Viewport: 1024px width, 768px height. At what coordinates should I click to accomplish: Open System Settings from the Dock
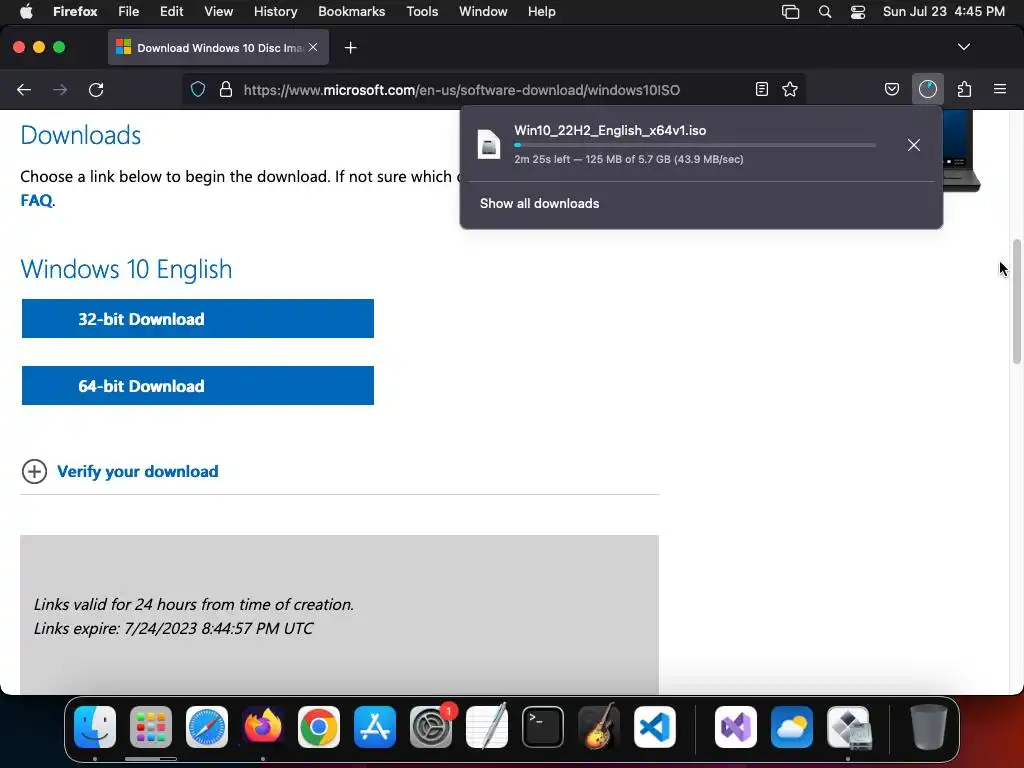click(x=431, y=727)
